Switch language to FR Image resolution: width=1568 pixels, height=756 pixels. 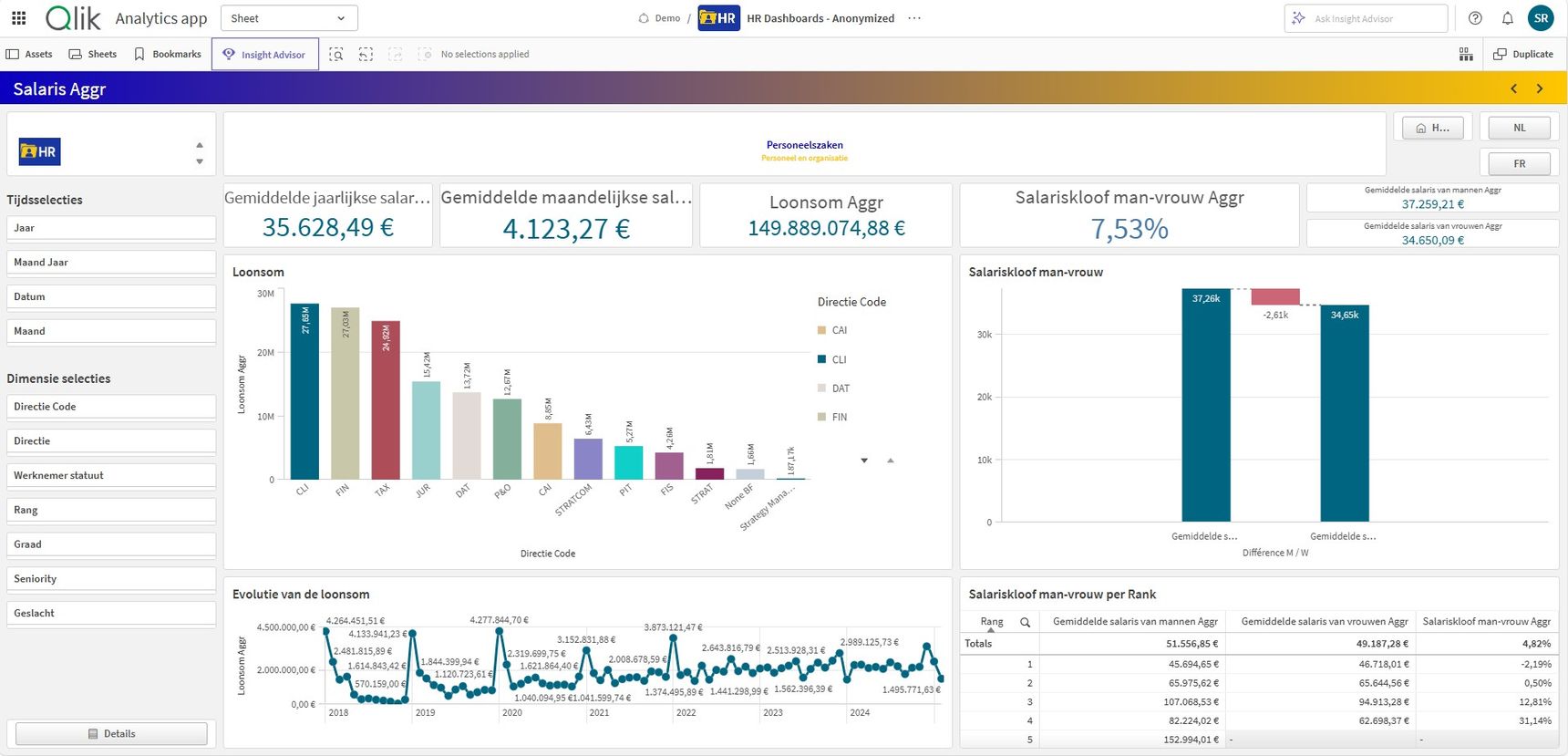[x=1519, y=164]
